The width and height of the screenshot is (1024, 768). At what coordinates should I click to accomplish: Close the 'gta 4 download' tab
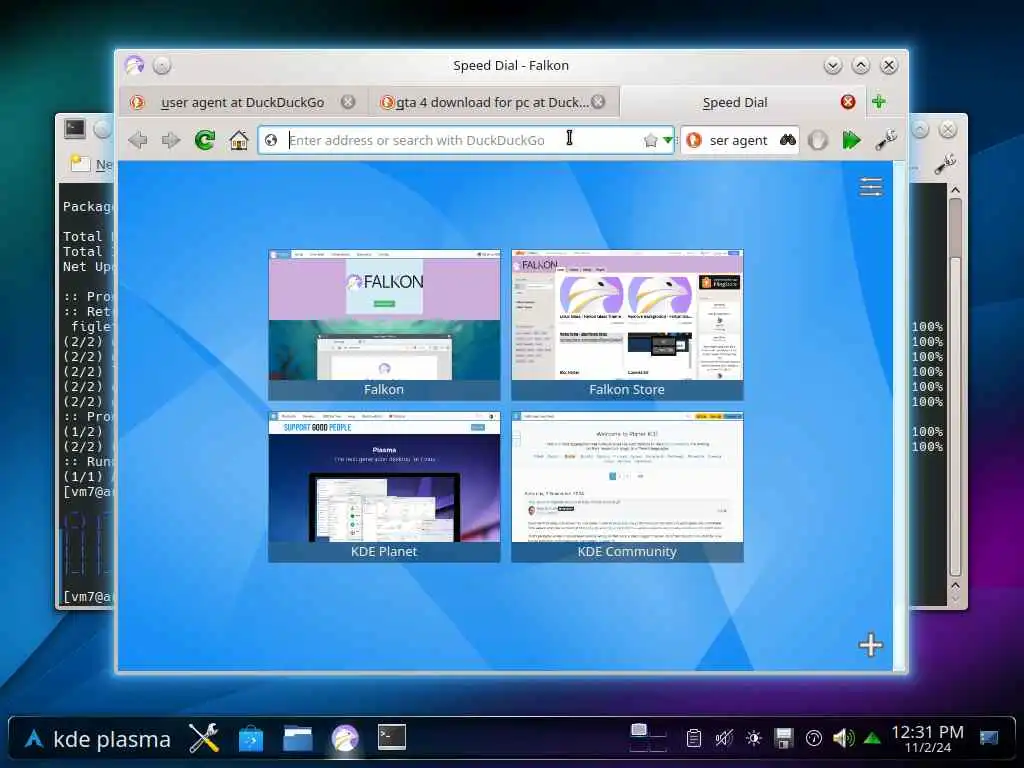[x=598, y=102]
